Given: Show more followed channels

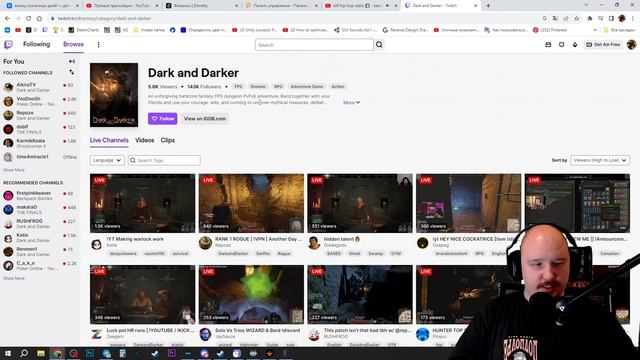Looking at the screenshot, I should pyautogui.click(x=14, y=170).
